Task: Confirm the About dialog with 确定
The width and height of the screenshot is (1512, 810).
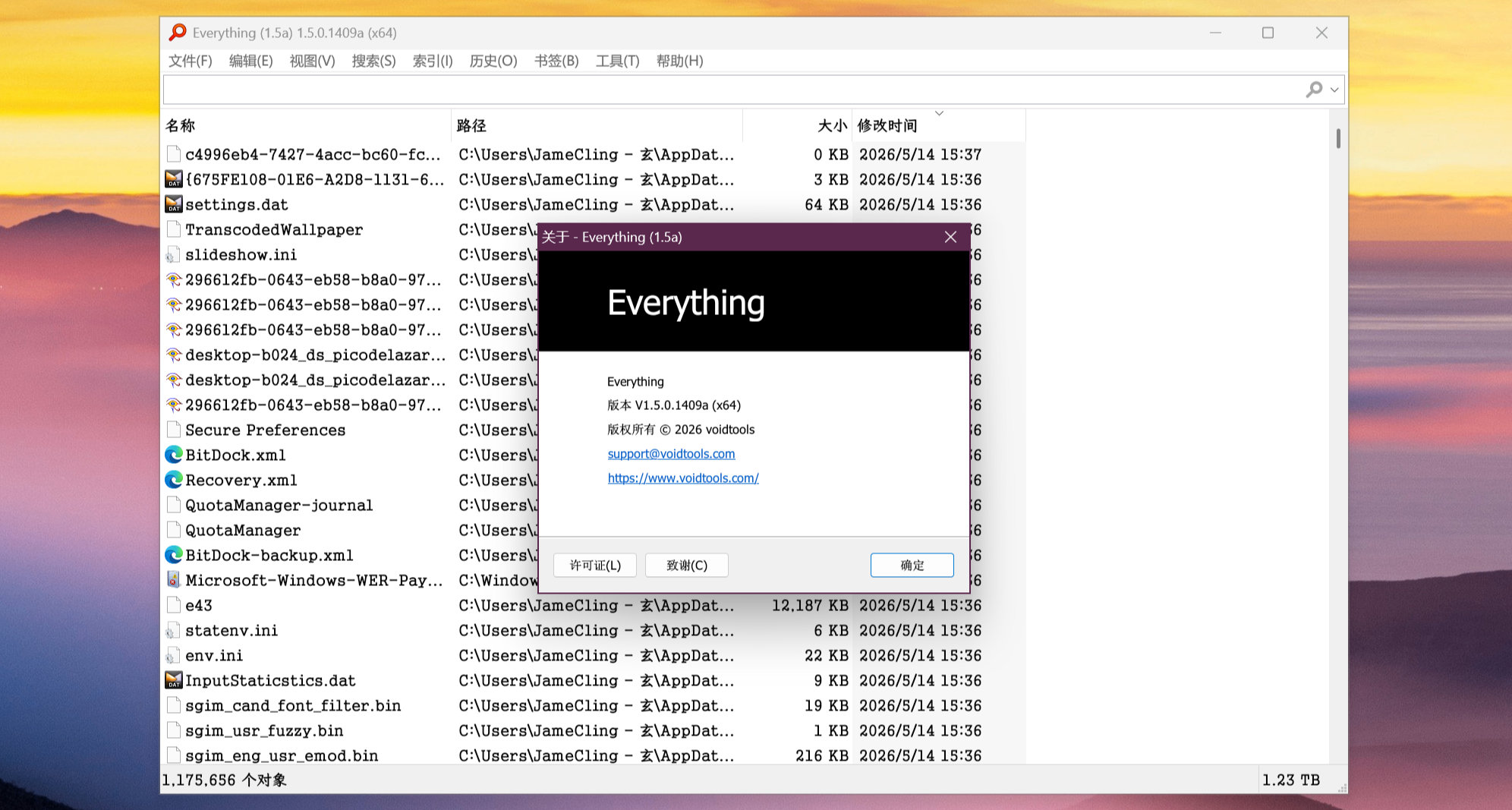Action: coord(912,565)
